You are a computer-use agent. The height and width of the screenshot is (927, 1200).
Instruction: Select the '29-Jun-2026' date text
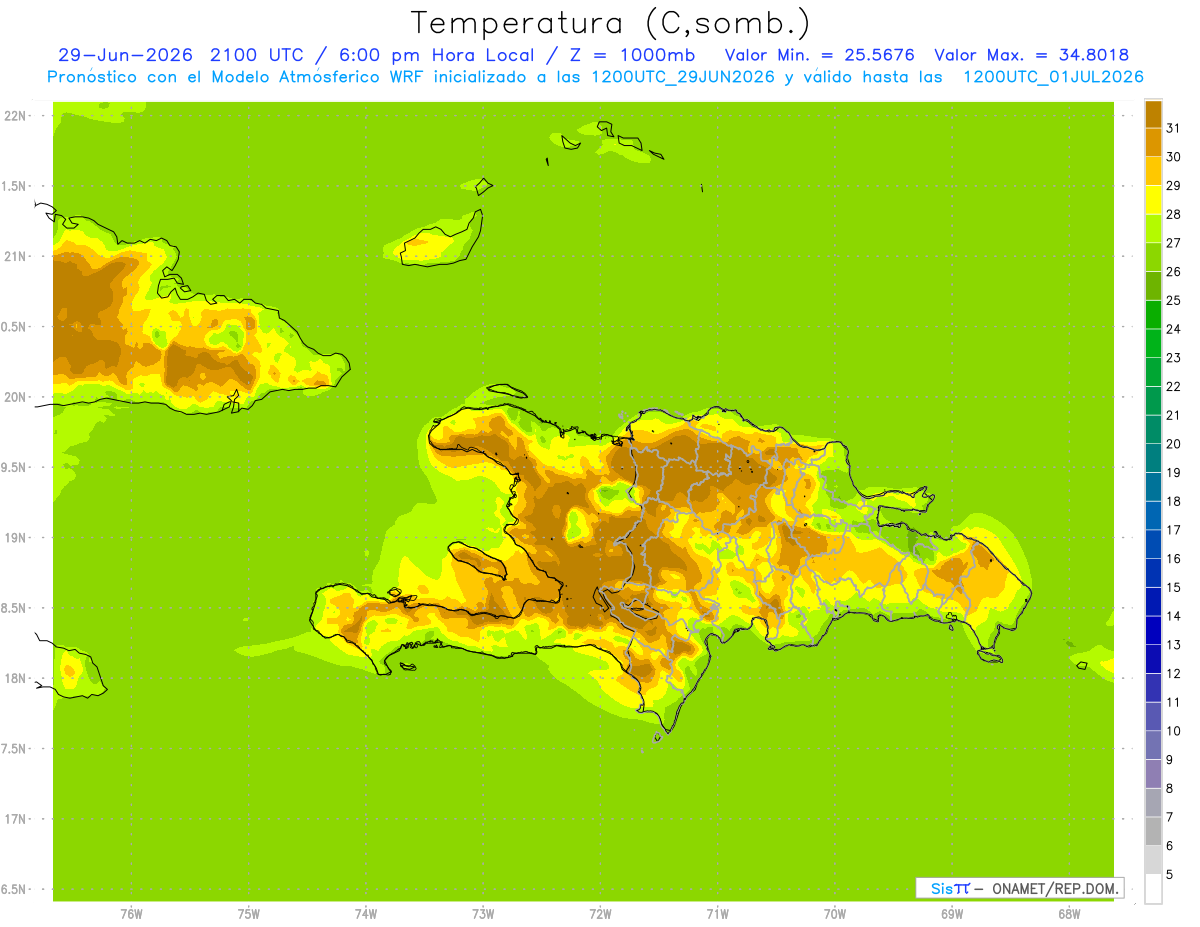click(126, 55)
